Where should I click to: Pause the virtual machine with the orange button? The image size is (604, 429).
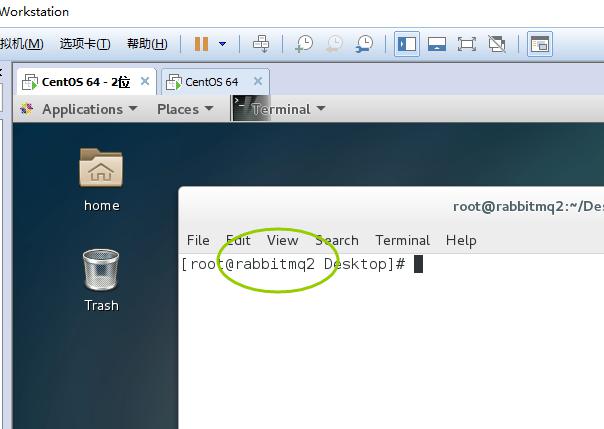pos(201,44)
